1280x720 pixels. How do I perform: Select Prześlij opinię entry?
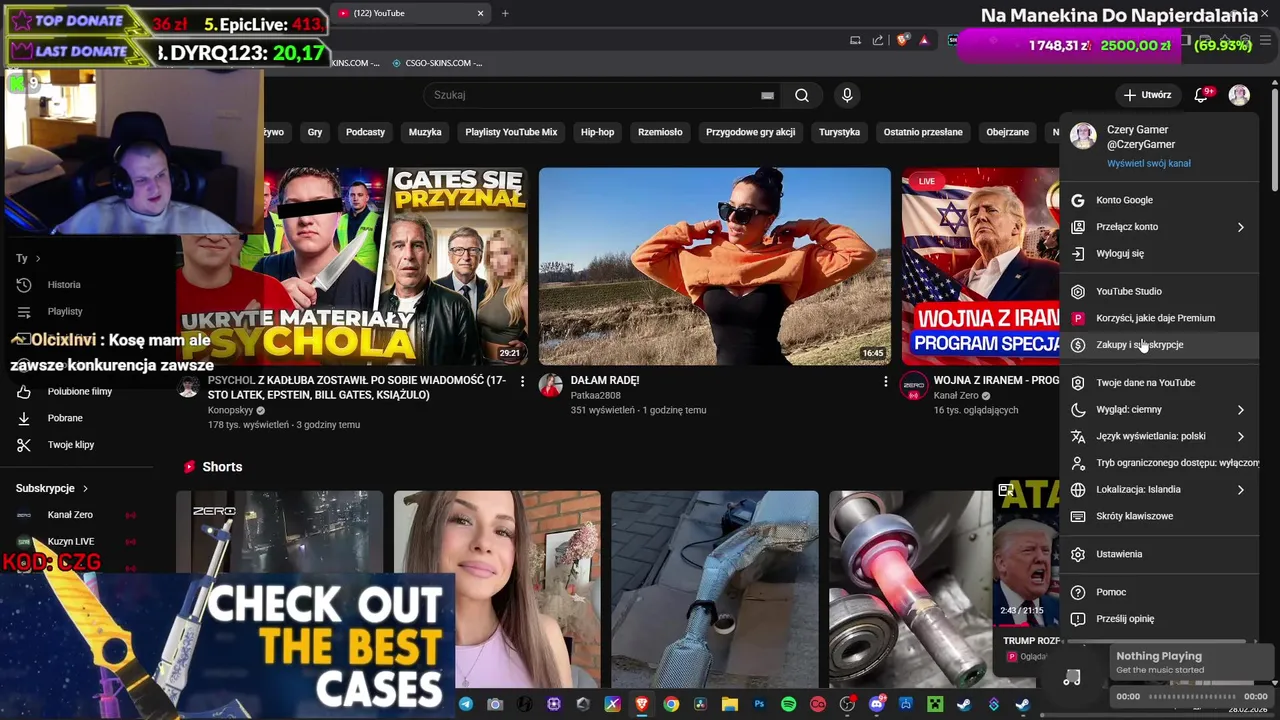(x=1160, y=619)
